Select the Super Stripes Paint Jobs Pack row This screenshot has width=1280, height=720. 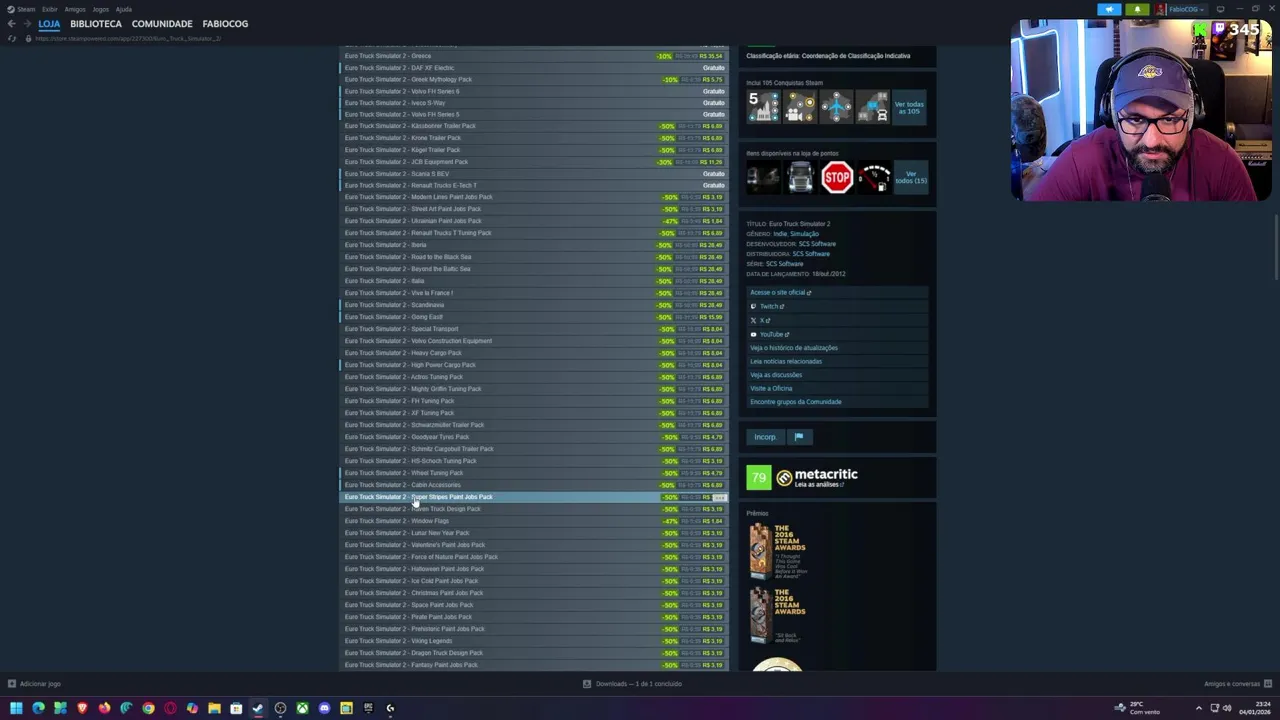(x=534, y=497)
